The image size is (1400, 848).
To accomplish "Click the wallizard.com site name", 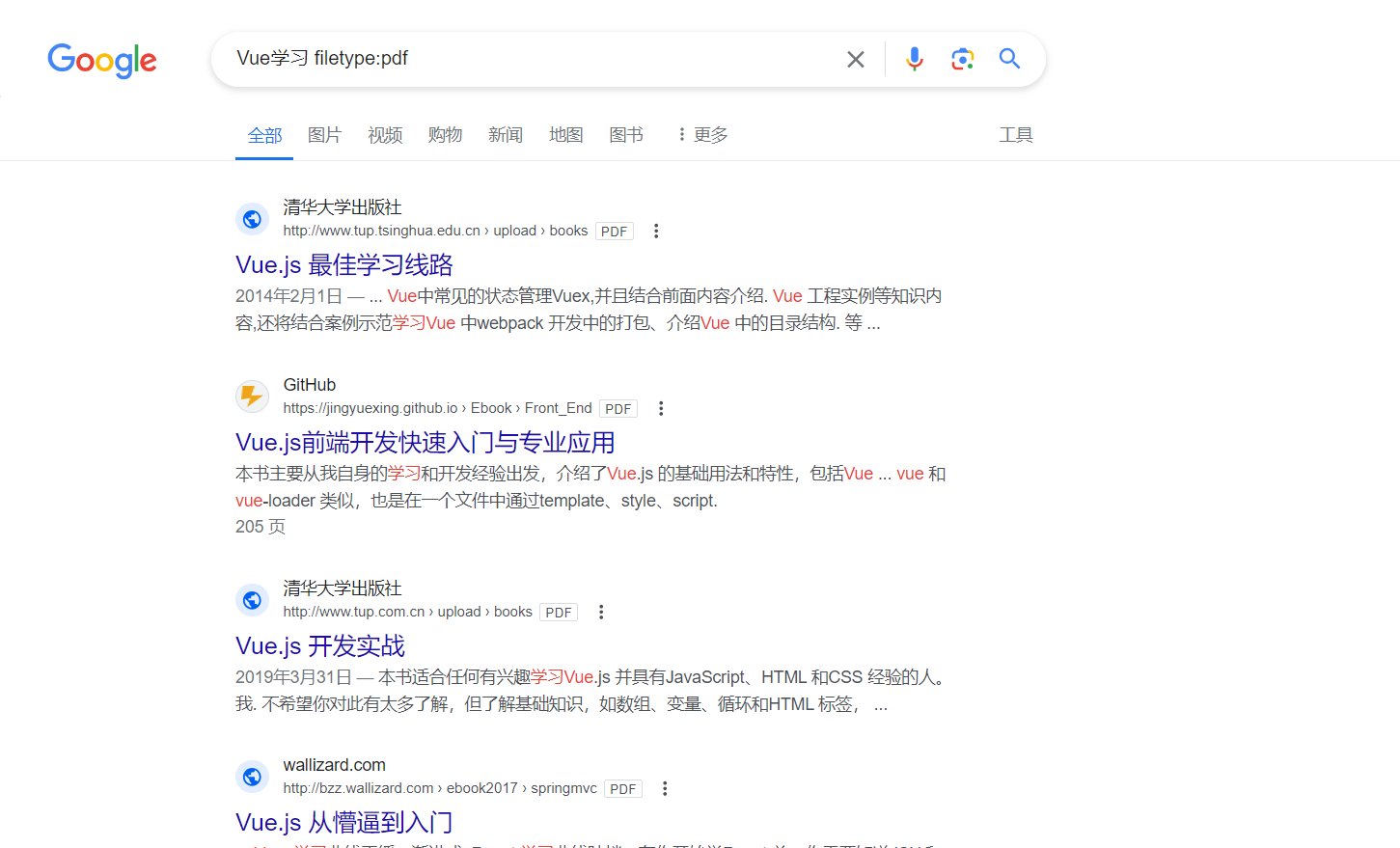I will click(334, 765).
